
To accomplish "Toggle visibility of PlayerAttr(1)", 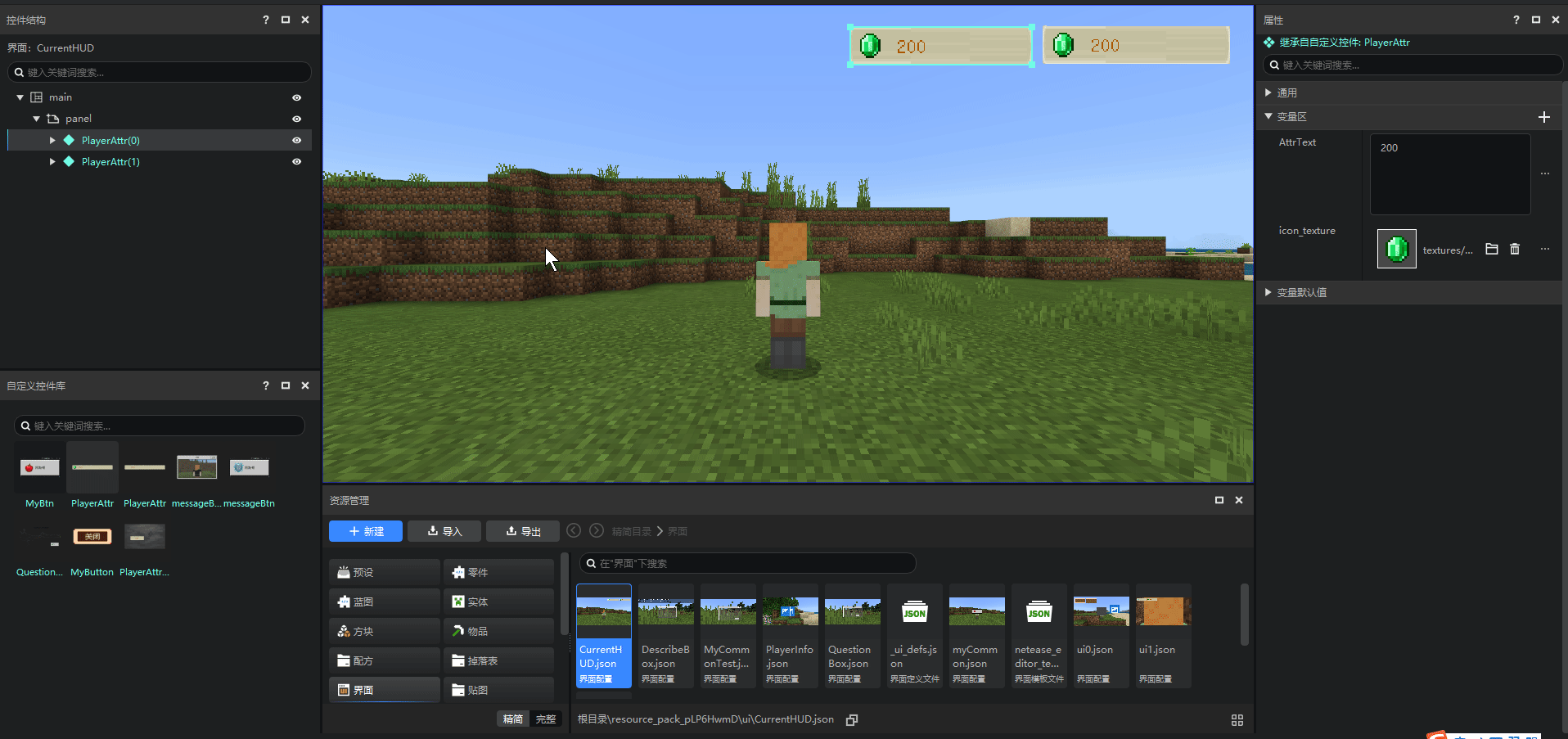I will tap(297, 162).
